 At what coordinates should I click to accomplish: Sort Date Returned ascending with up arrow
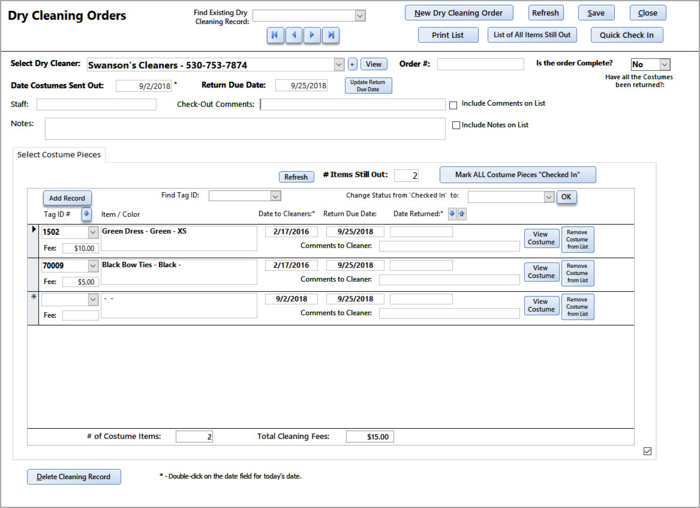[x=462, y=214]
